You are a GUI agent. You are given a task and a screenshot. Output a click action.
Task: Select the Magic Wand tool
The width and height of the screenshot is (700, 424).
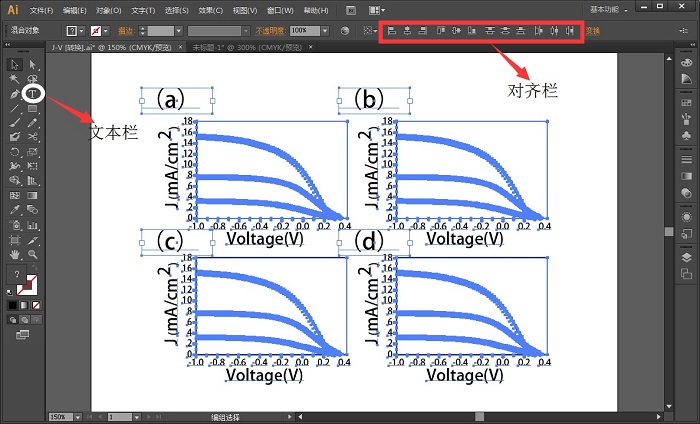pos(14,79)
